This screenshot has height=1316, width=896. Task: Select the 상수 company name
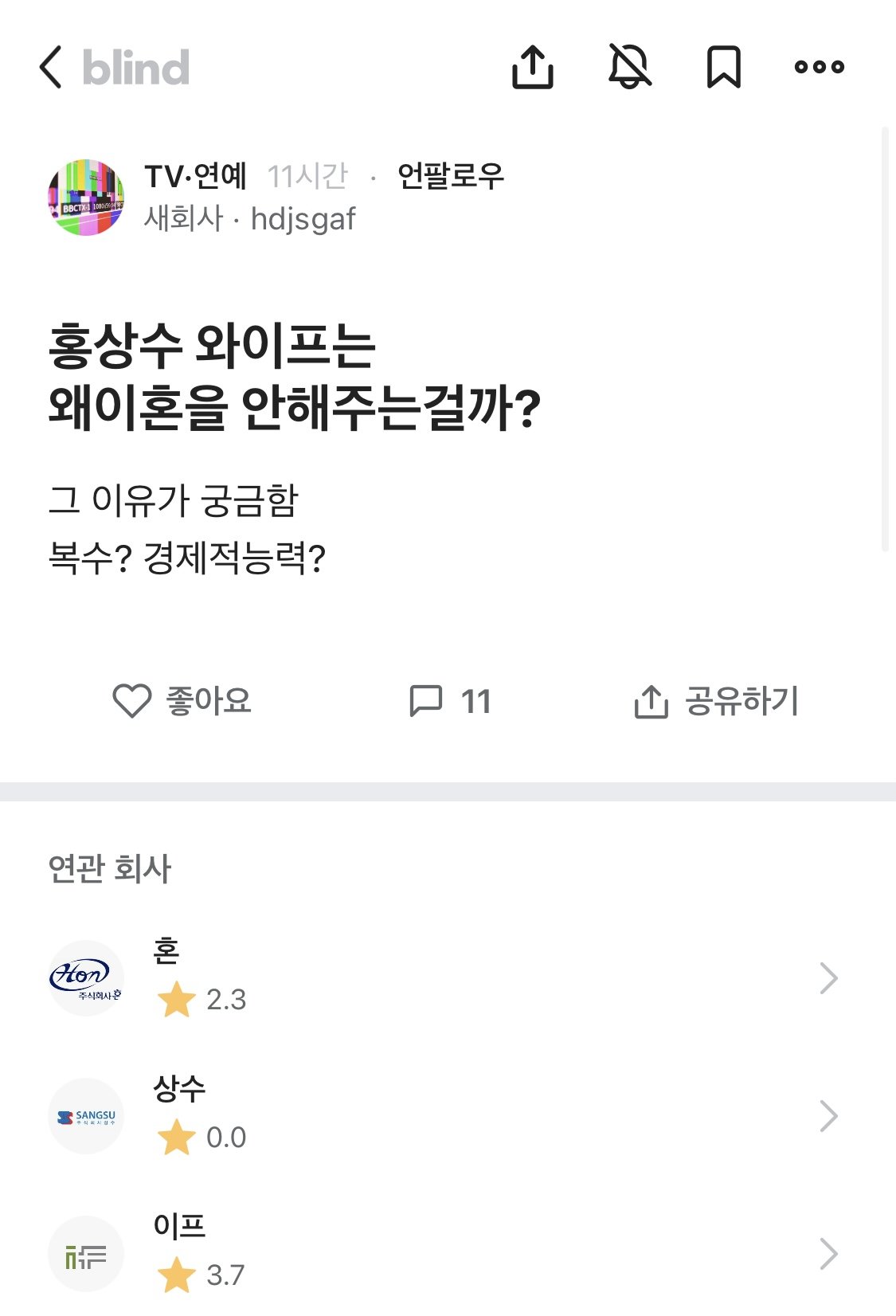click(x=179, y=1088)
